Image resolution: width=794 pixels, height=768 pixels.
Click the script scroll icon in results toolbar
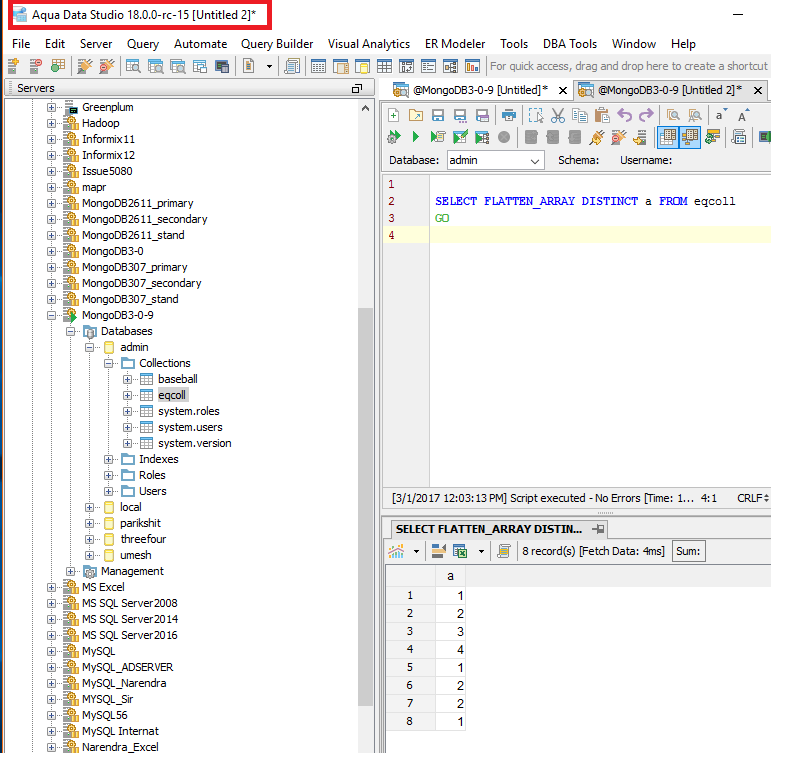click(504, 551)
